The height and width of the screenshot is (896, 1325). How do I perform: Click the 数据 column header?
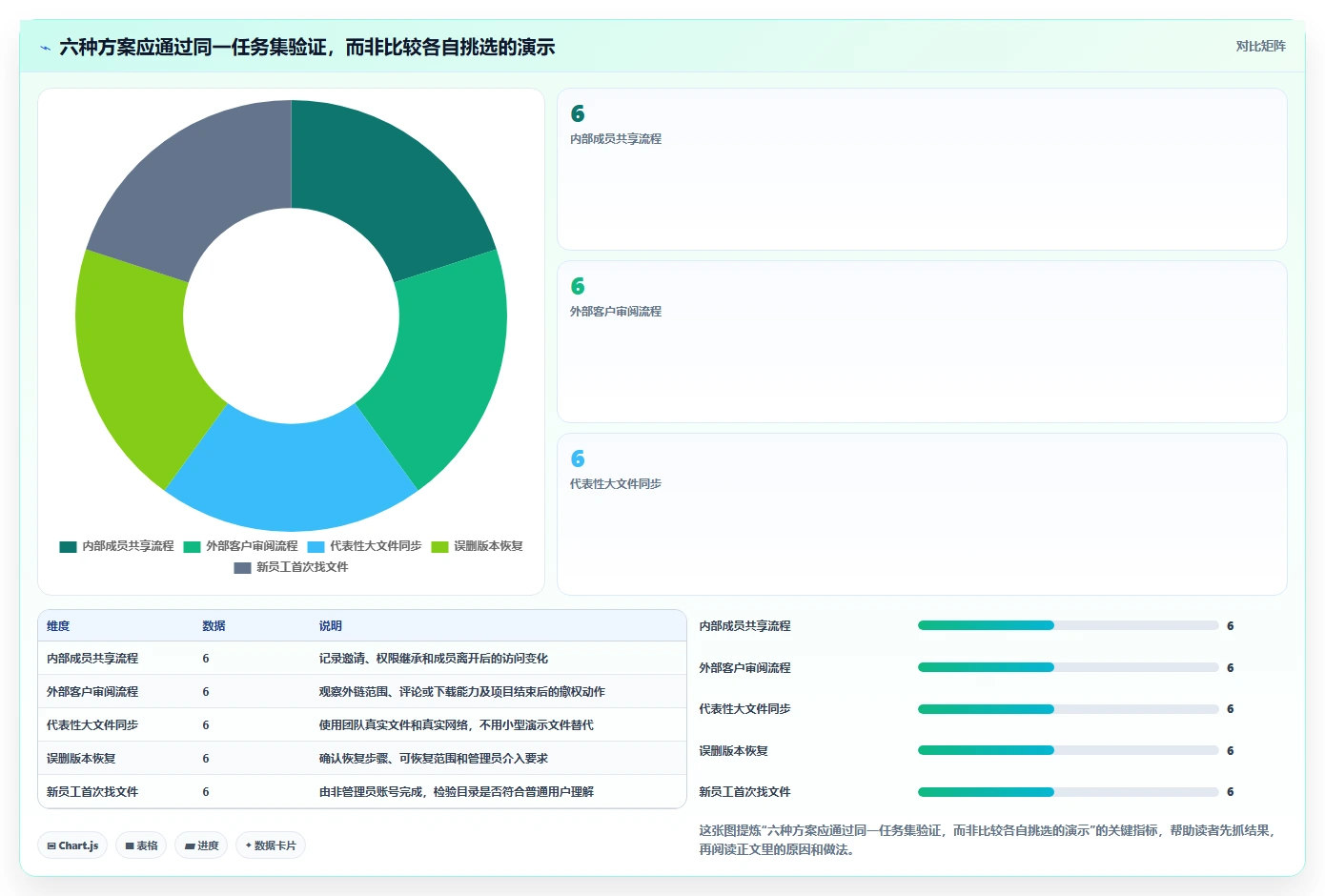click(214, 626)
